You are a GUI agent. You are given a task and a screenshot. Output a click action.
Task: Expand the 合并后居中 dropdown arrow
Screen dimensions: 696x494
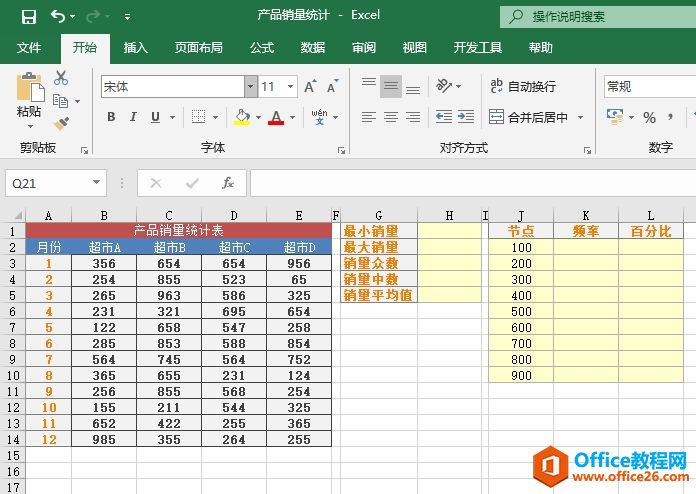[x=580, y=117]
